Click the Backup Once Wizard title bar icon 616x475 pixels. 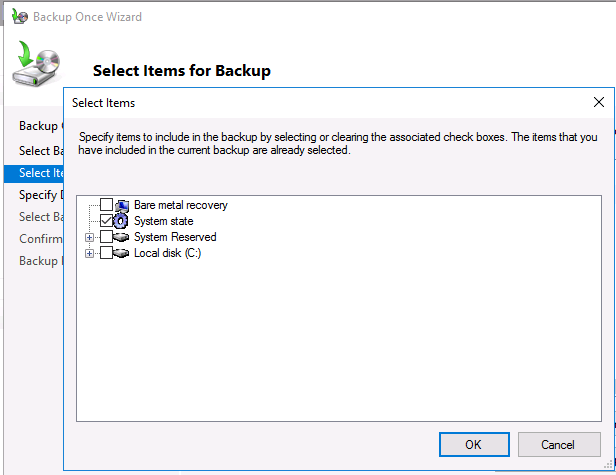pos(17,17)
